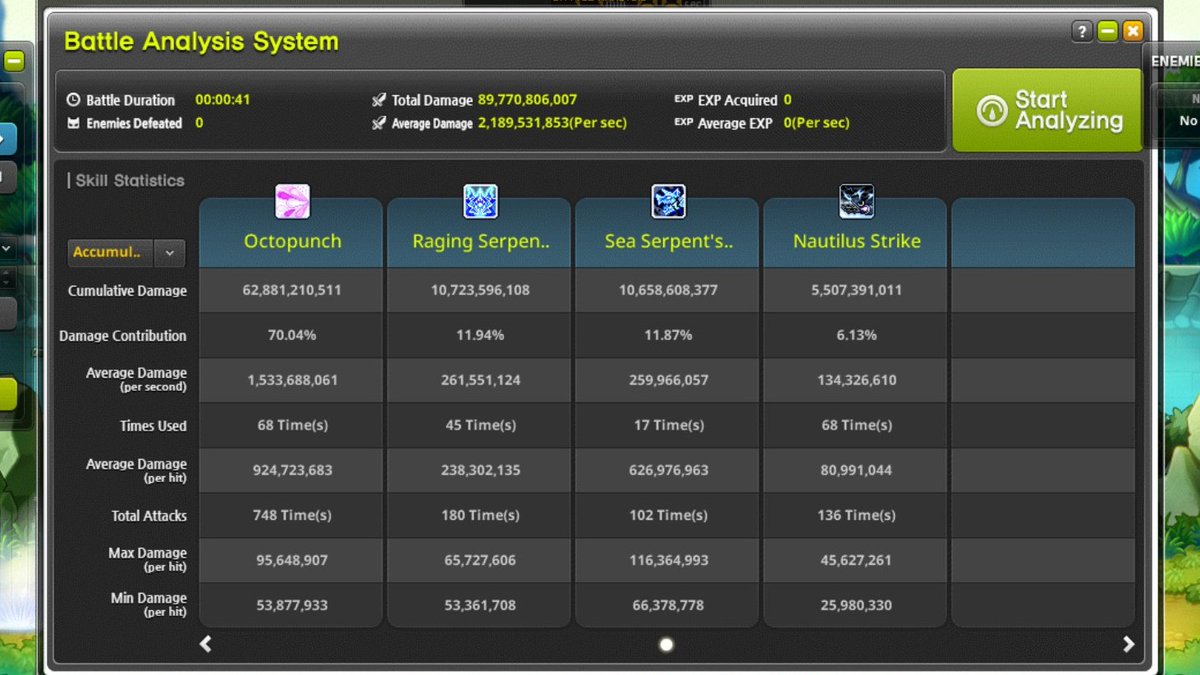Click the Total Attacks row label
Image resolution: width=1200 pixels, height=675 pixels.
pos(149,516)
